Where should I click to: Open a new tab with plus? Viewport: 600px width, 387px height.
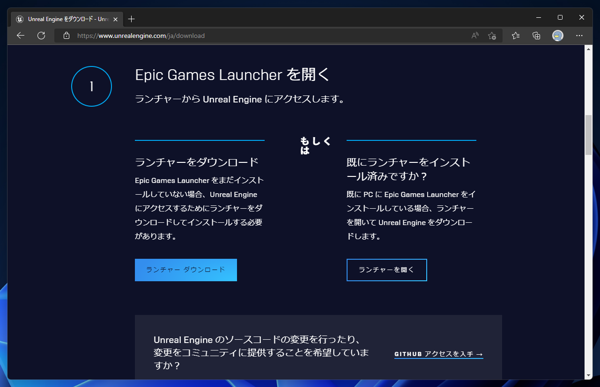click(131, 19)
